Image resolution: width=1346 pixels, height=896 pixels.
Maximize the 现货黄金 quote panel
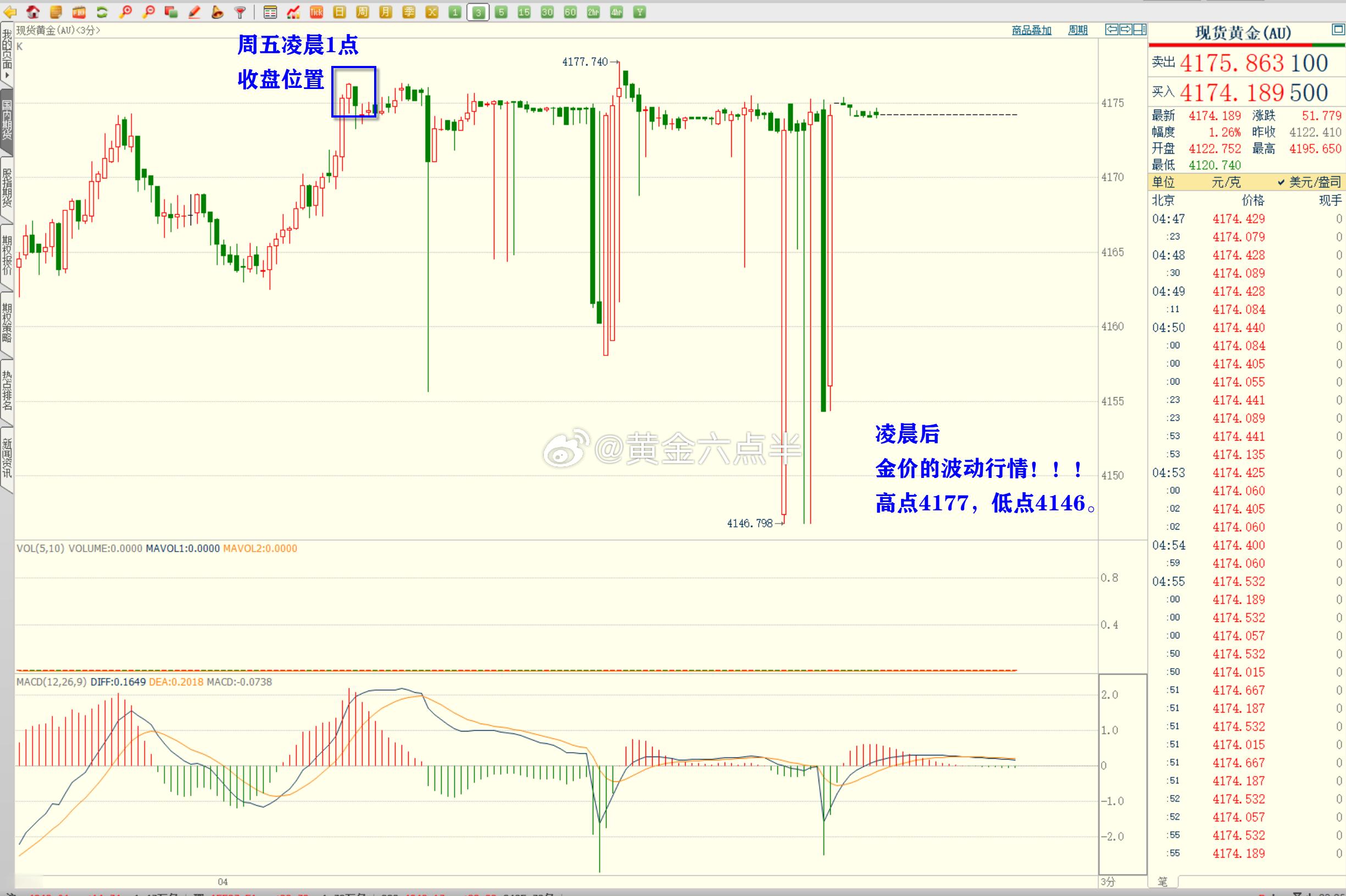1338,29
